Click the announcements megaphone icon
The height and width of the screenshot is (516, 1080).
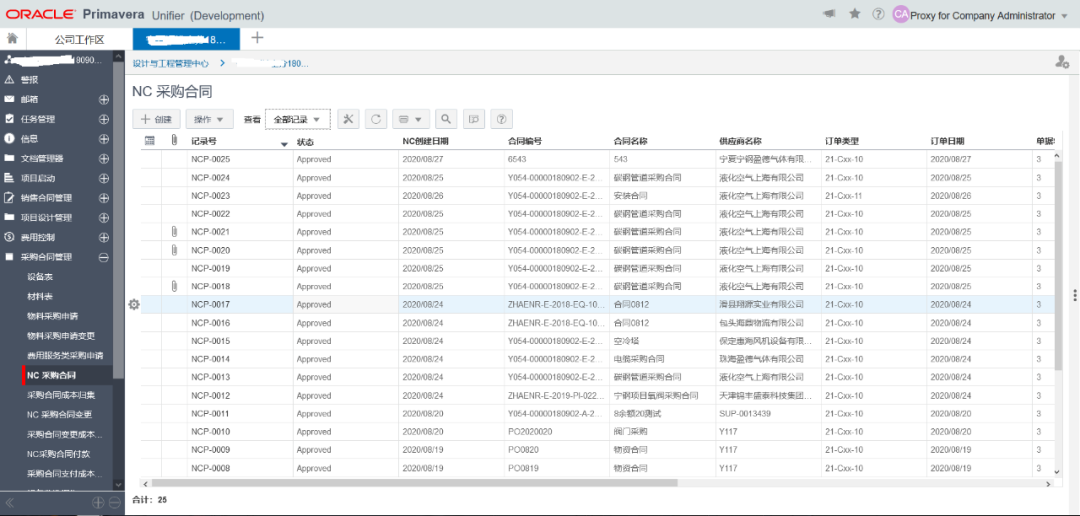click(831, 14)
